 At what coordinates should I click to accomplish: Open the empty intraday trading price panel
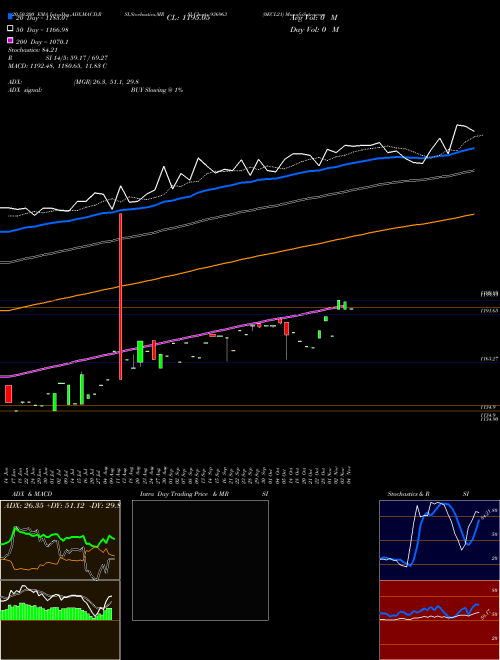(x=200, y=560)
